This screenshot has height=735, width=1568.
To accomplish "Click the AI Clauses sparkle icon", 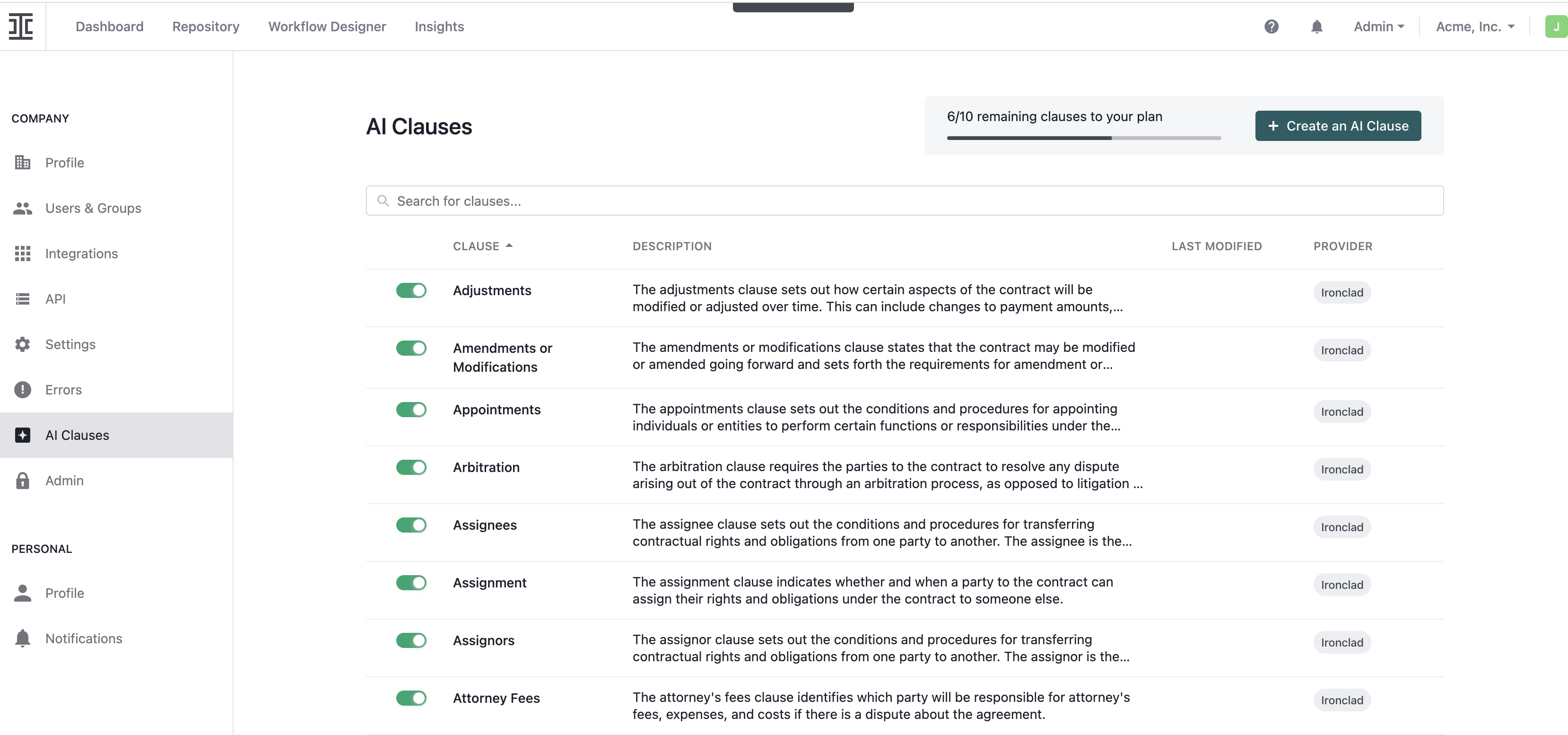I will click(x=23, y=435).
